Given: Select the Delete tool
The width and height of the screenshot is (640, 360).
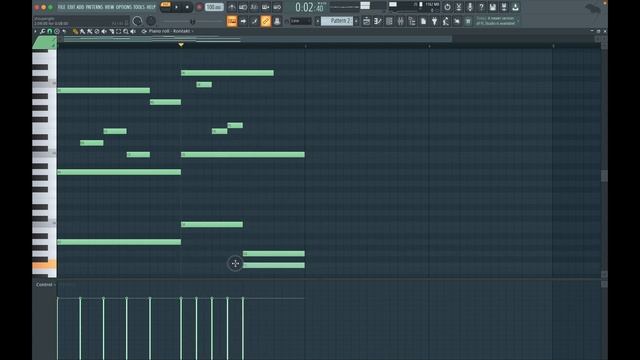Looking at the screenshot, I should pyautogui.click(x=97, y=31).
